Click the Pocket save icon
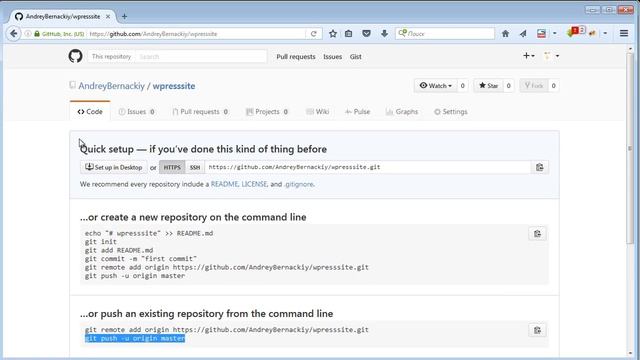Screen dimensions: 640x360 tap(366, 34)
